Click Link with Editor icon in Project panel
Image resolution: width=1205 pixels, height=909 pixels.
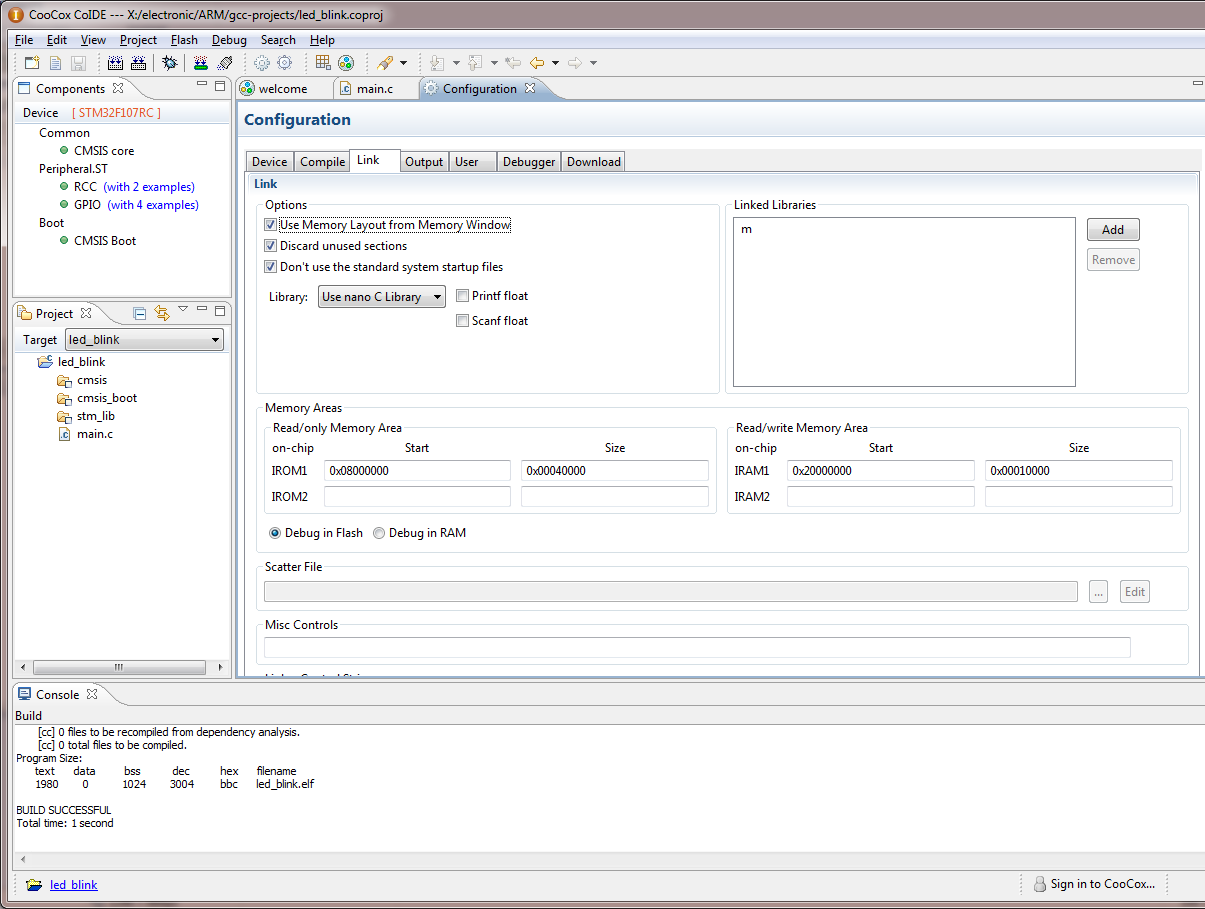pos(162,313)
